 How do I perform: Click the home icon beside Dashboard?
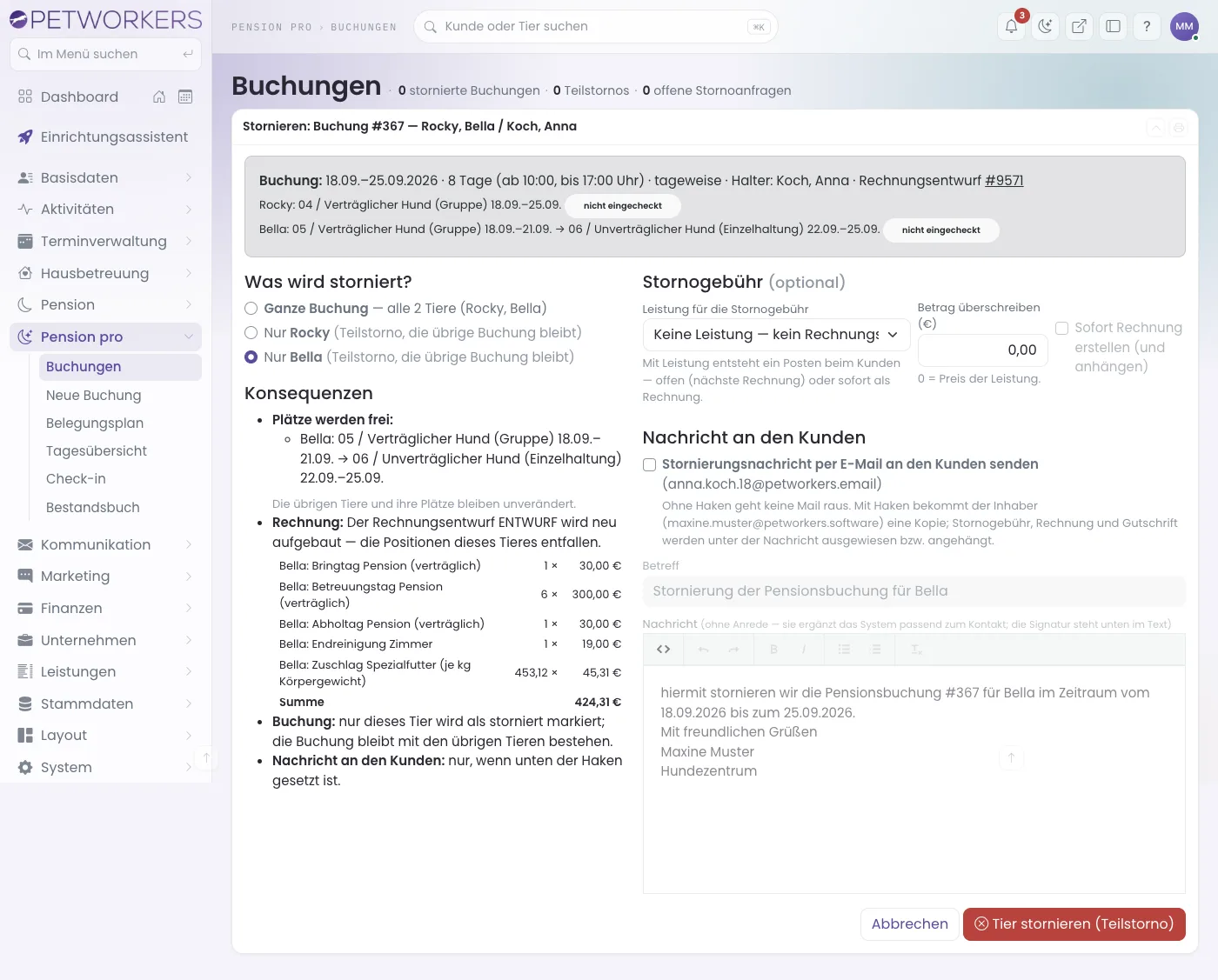[x=159, y=97]
